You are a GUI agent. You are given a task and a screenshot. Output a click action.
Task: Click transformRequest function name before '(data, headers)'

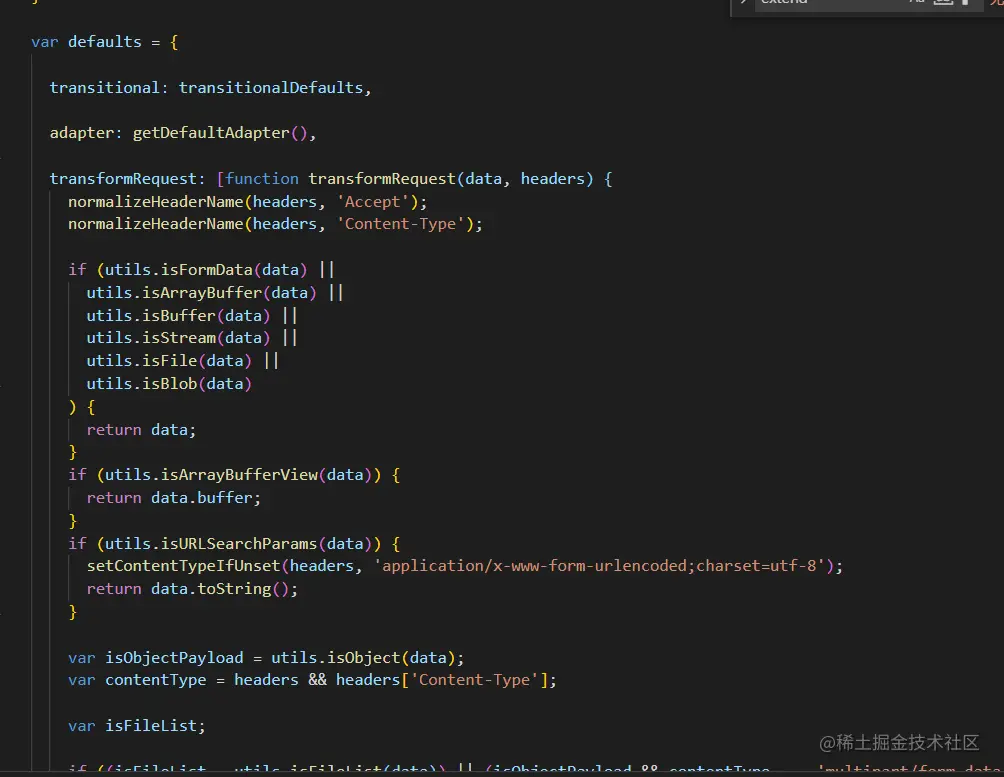[382, 179]
